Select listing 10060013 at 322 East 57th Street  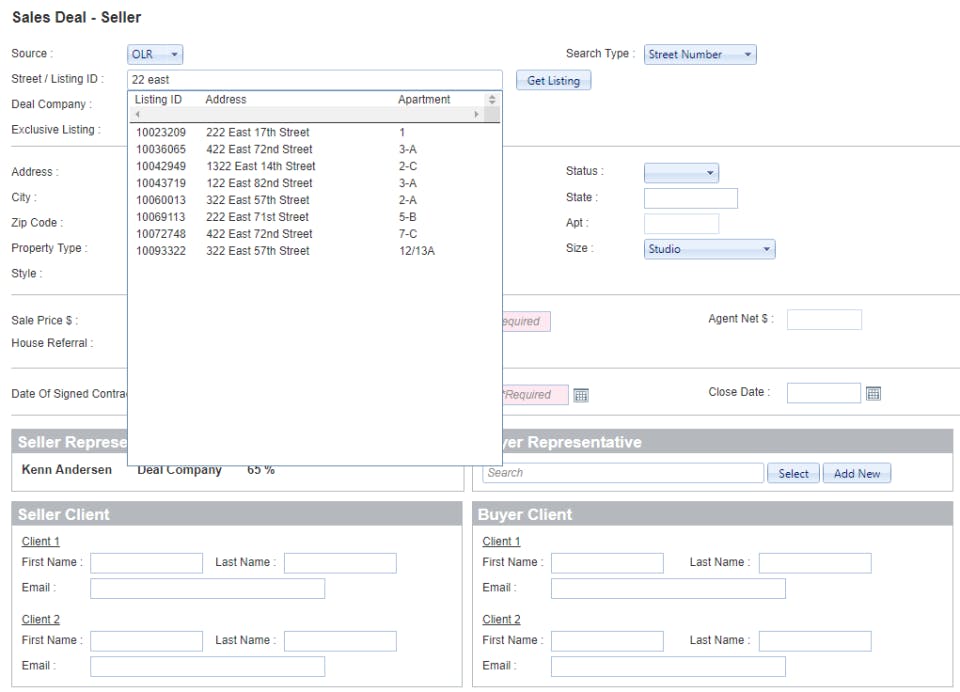(315, 200)
